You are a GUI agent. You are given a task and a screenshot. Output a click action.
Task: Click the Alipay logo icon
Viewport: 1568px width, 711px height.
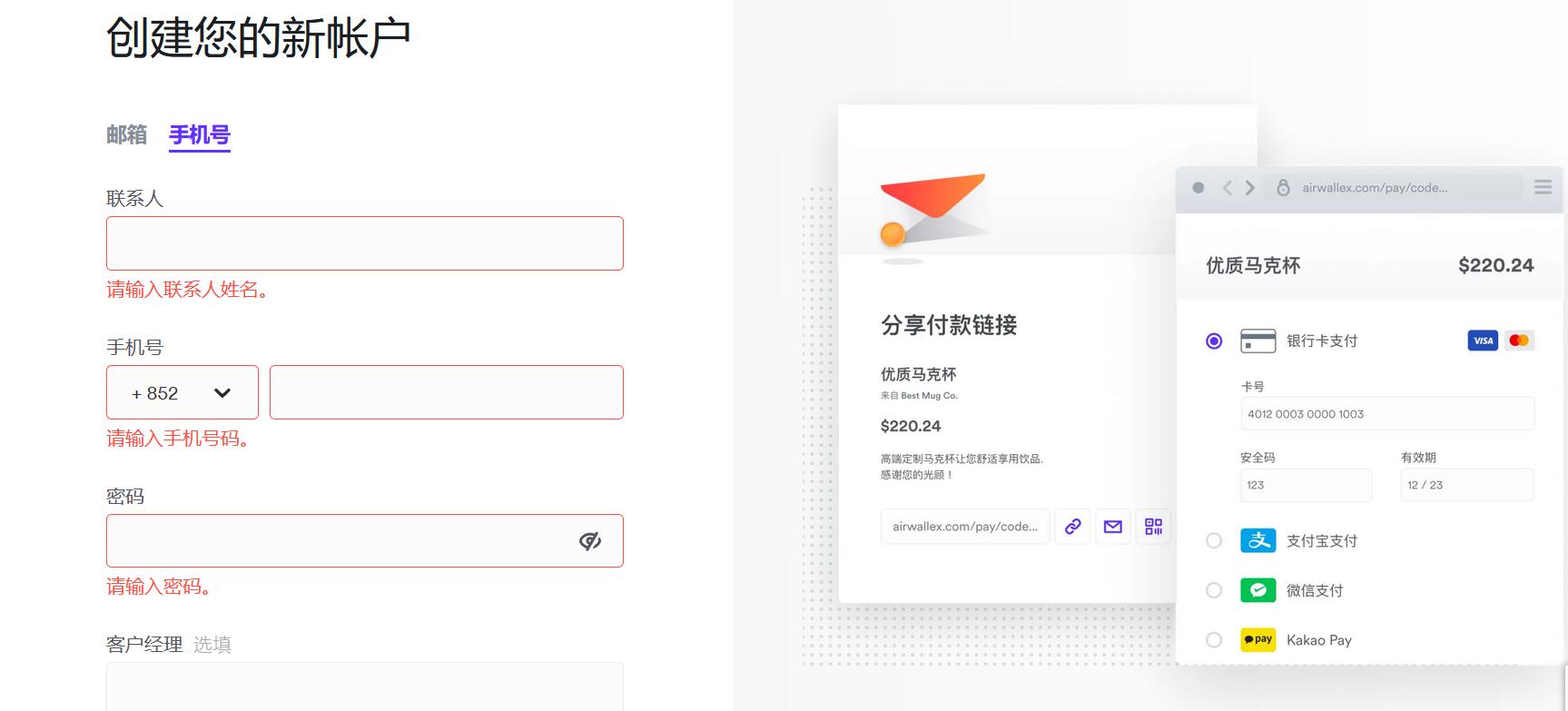[x=1258, y=540]
